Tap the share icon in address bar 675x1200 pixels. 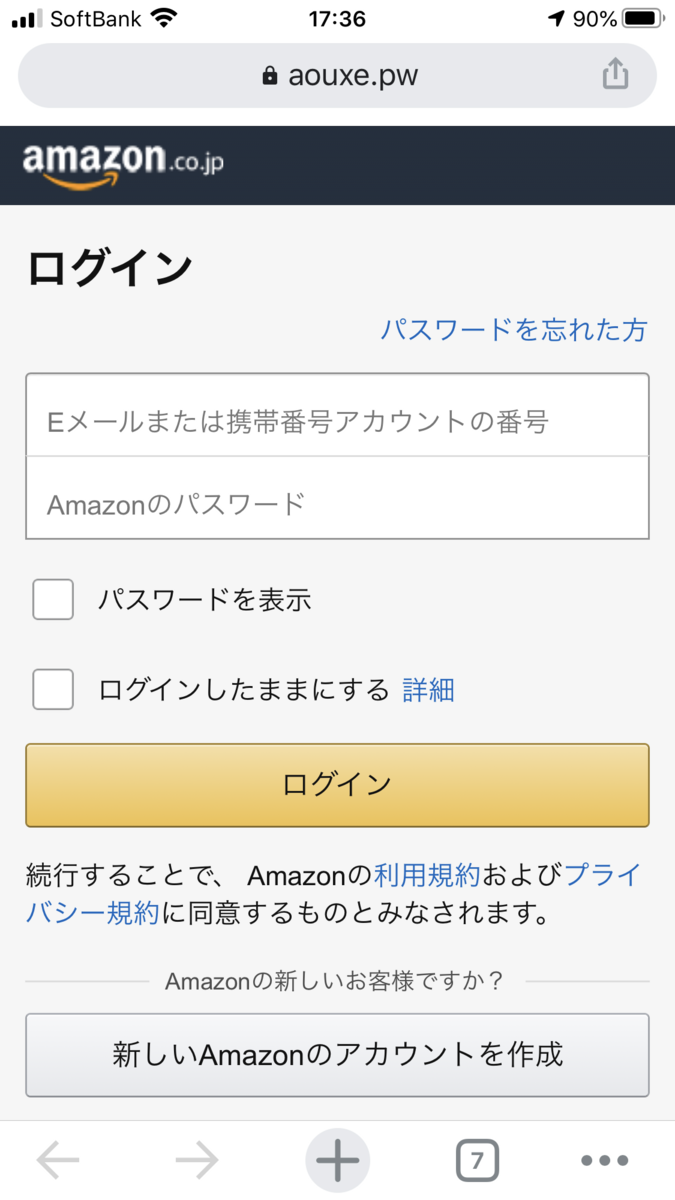click(x=615, y=74)
